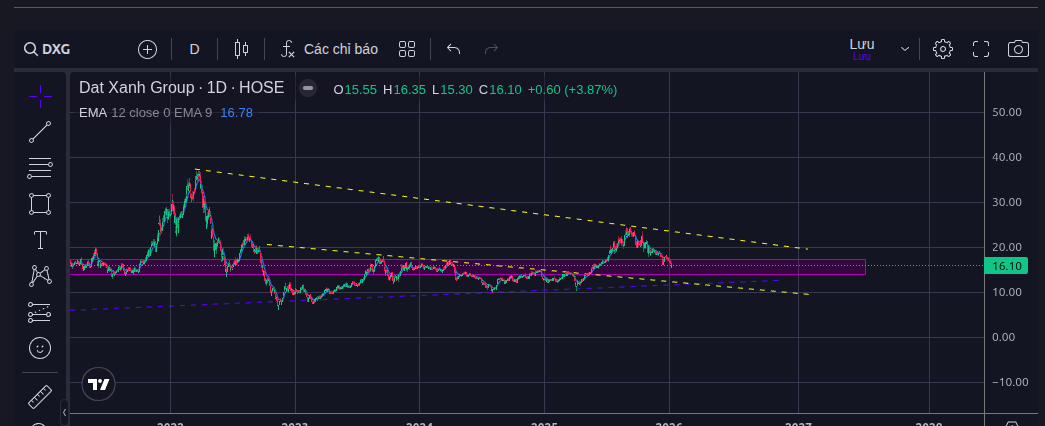Select the Dat Xanh Group chart title
The image size is (1045, 426).
[x=181, y=88]
